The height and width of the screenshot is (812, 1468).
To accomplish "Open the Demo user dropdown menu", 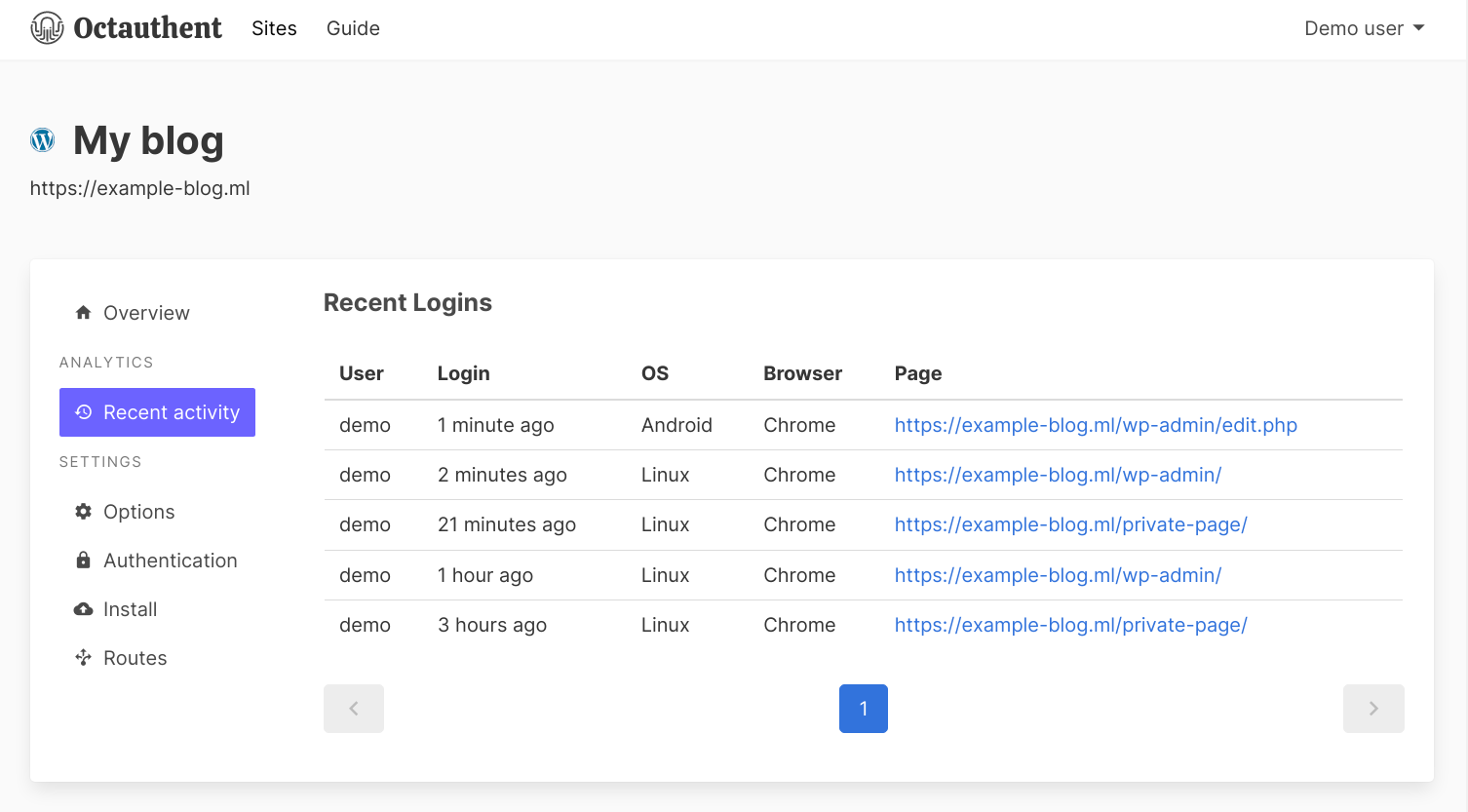I will coord(1365,28).
